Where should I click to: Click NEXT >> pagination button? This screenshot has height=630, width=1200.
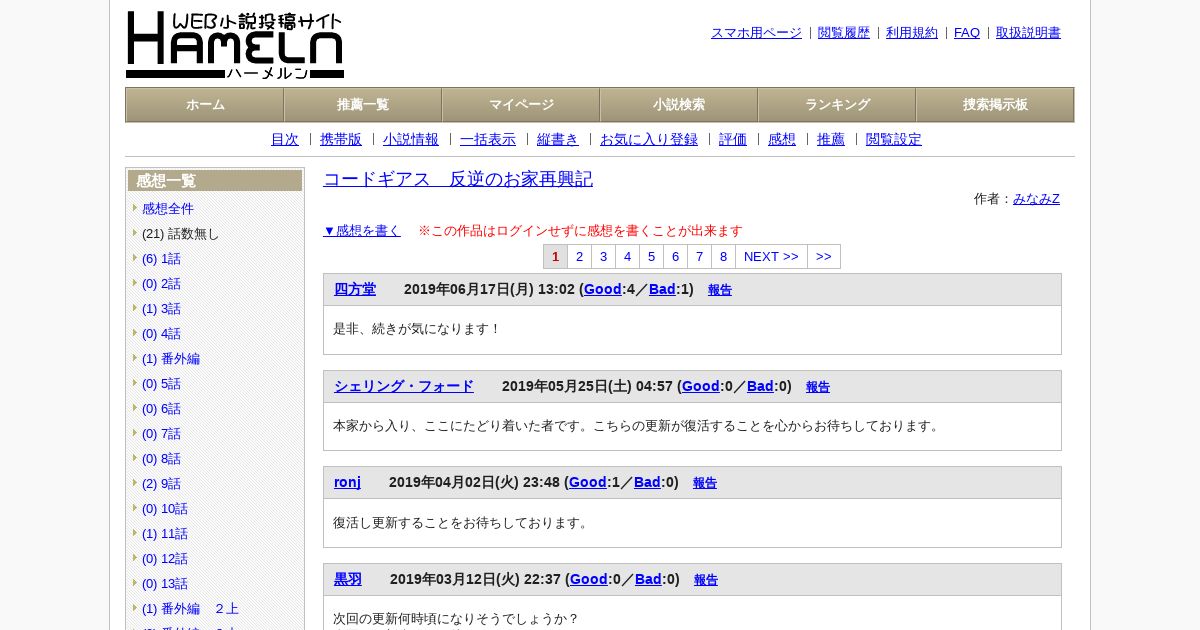coord(771,257)
